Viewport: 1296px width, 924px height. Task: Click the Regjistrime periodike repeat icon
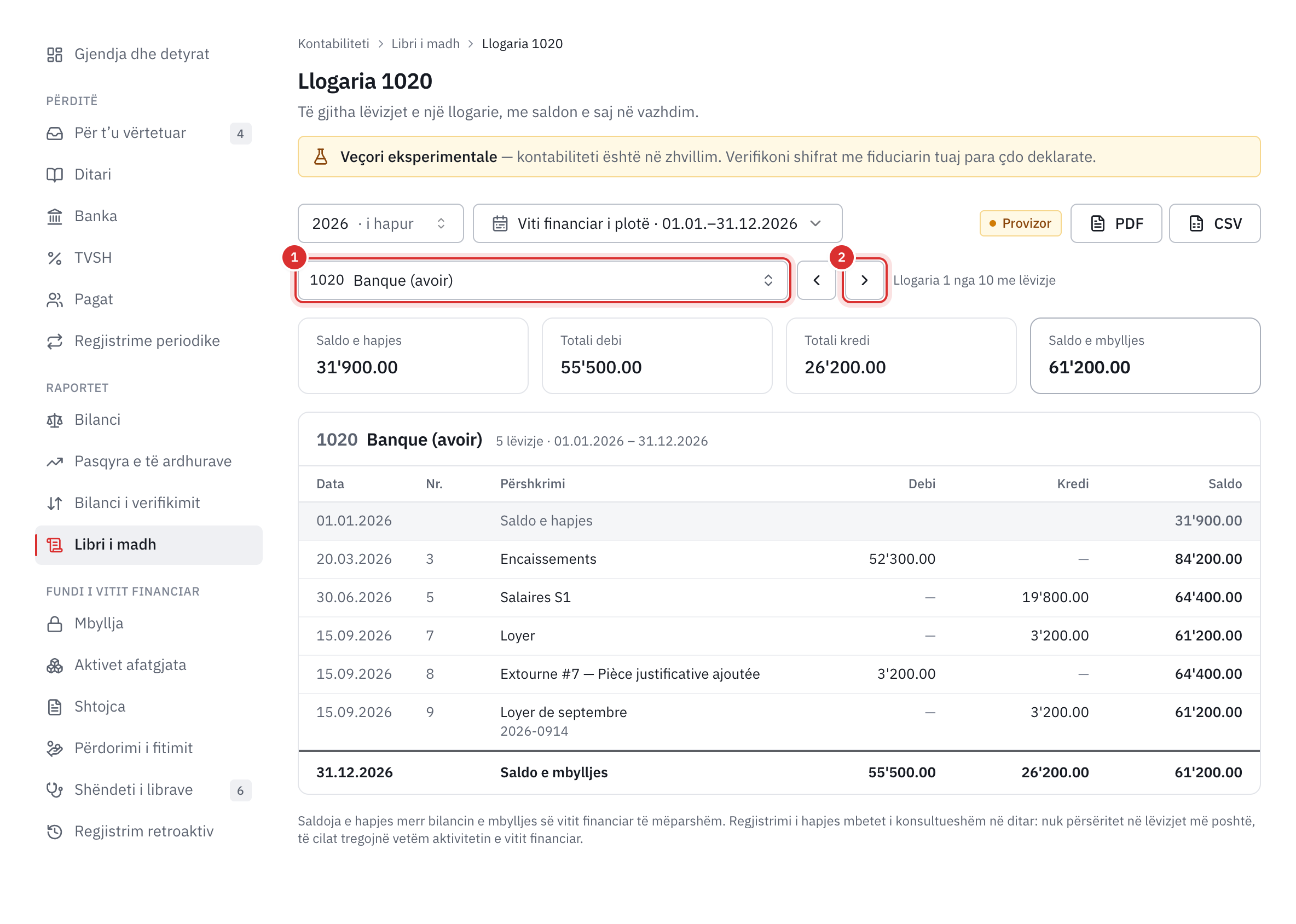55,341
